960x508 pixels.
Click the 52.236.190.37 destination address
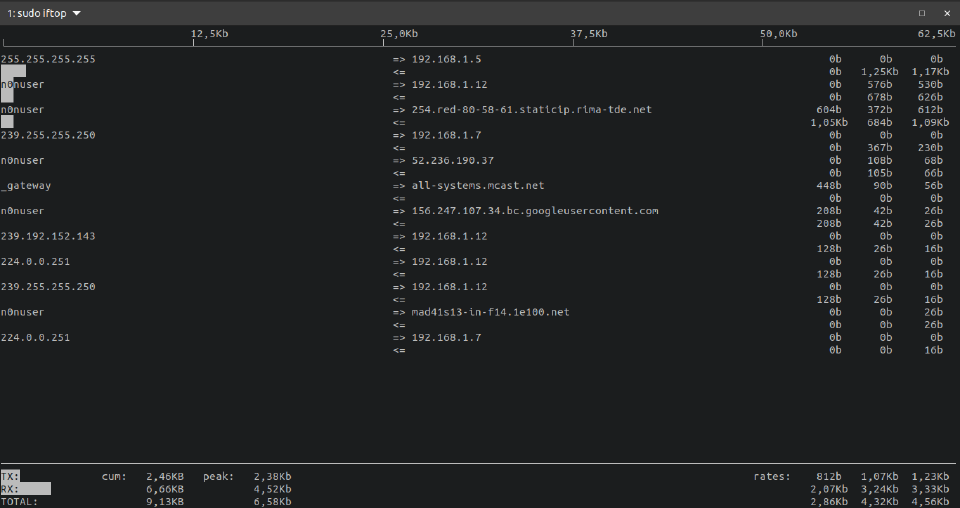tap(453, 161)
